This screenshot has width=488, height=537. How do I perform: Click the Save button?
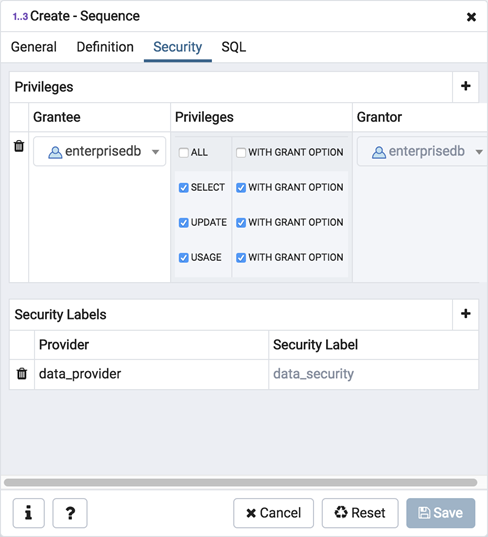(x=441, y=513)
